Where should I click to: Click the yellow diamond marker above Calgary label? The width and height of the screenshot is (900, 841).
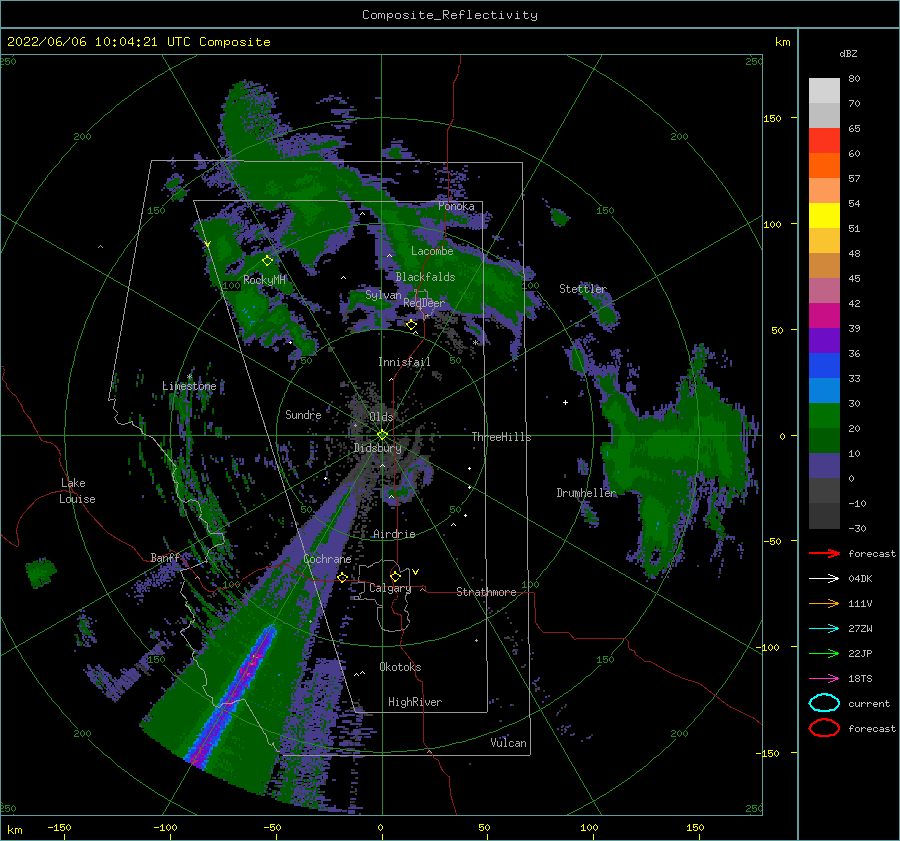[x=395, y=576]
